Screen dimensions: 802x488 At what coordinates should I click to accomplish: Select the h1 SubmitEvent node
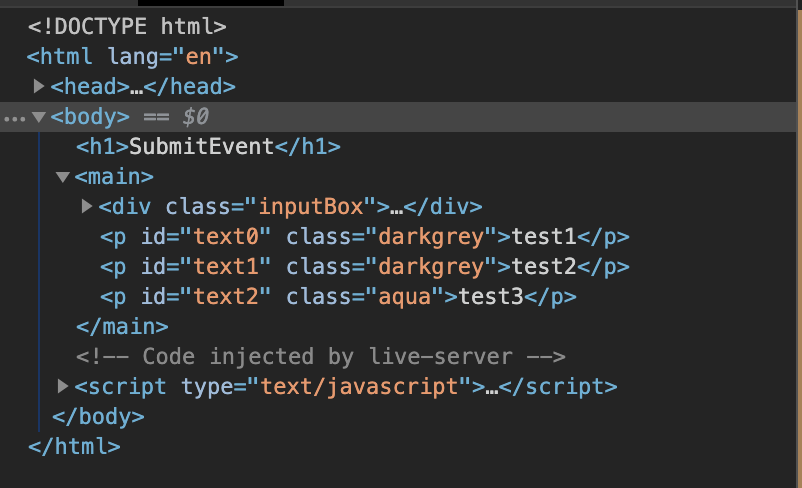[208, 147]
